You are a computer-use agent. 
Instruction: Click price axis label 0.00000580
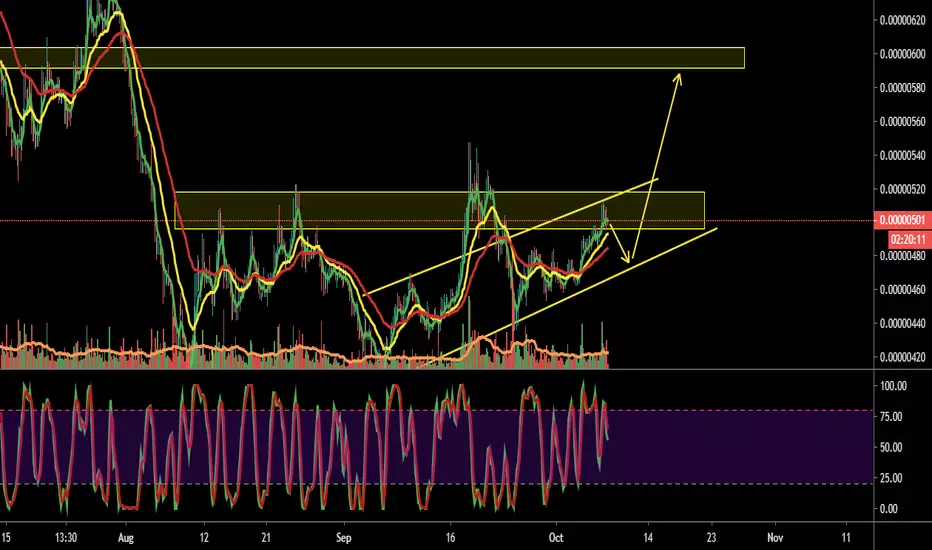click(903, 88)
